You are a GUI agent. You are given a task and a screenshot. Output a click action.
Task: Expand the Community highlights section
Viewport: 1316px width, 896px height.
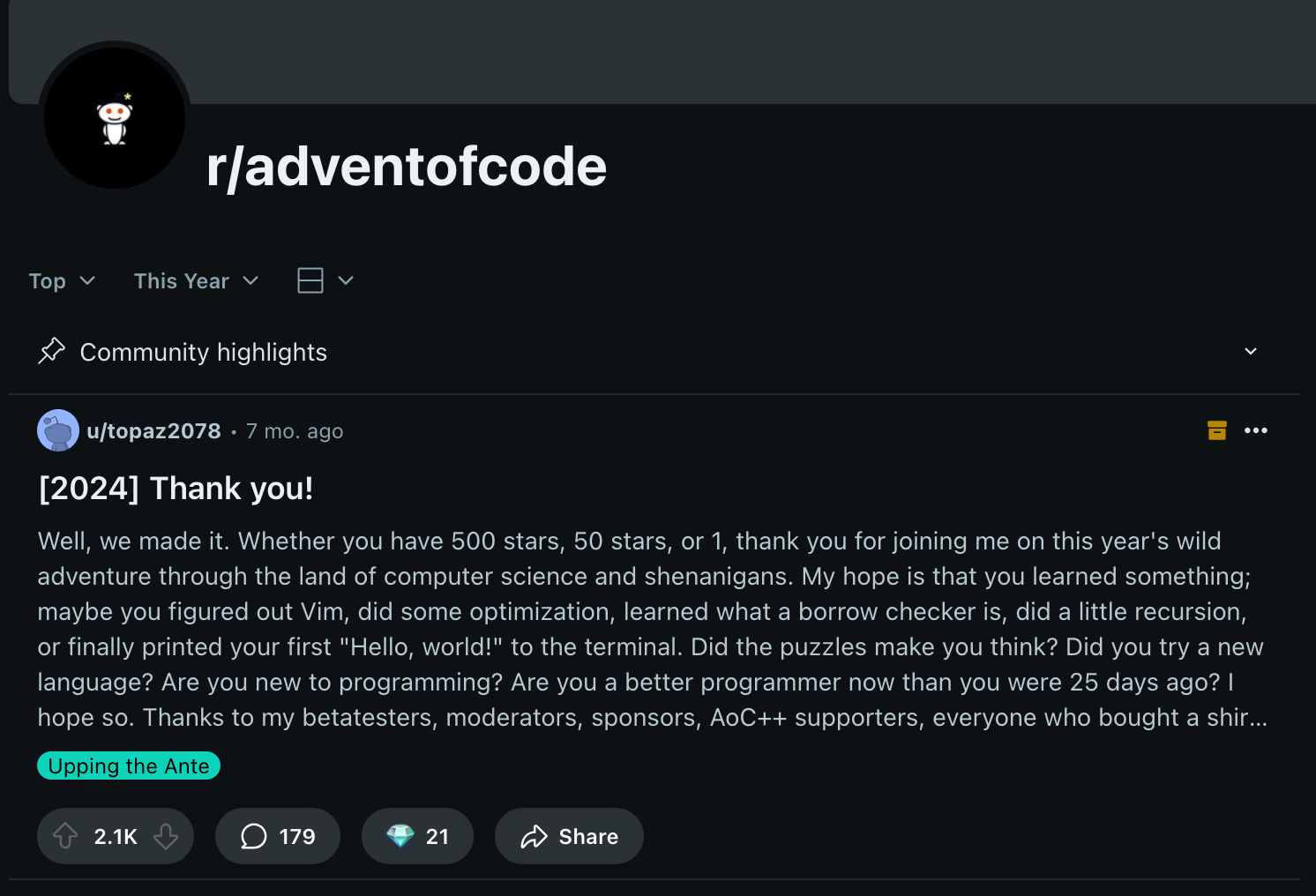point(1250,351)
